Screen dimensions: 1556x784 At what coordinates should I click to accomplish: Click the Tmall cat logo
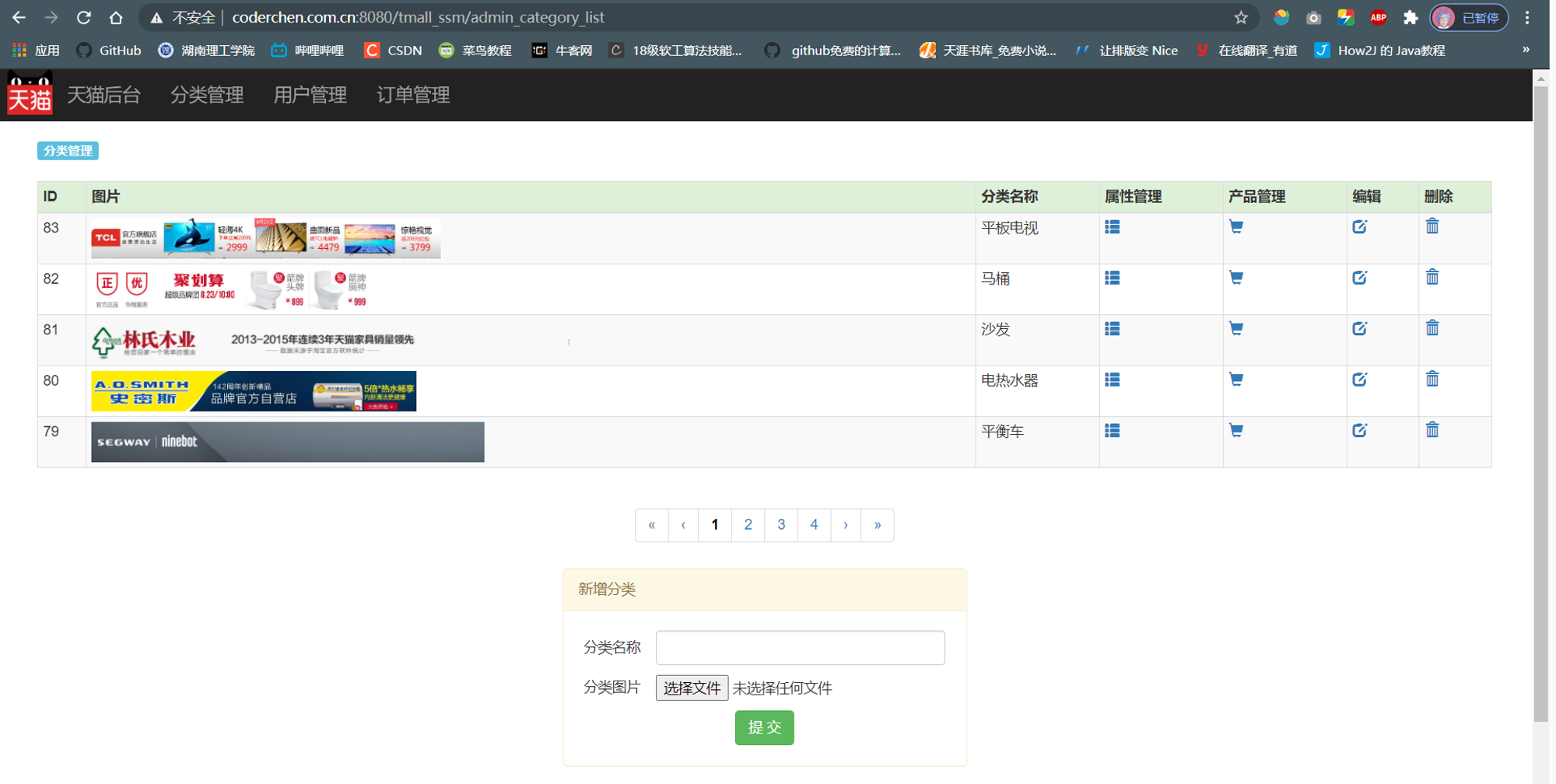30,93
